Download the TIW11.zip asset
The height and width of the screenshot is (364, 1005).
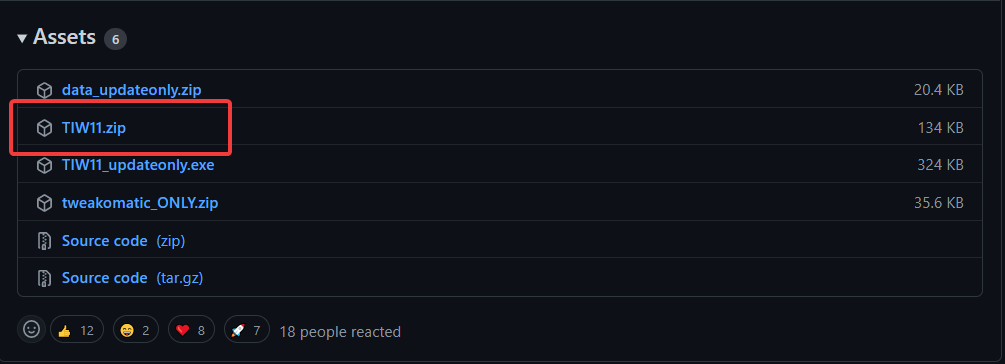point(94,128)
